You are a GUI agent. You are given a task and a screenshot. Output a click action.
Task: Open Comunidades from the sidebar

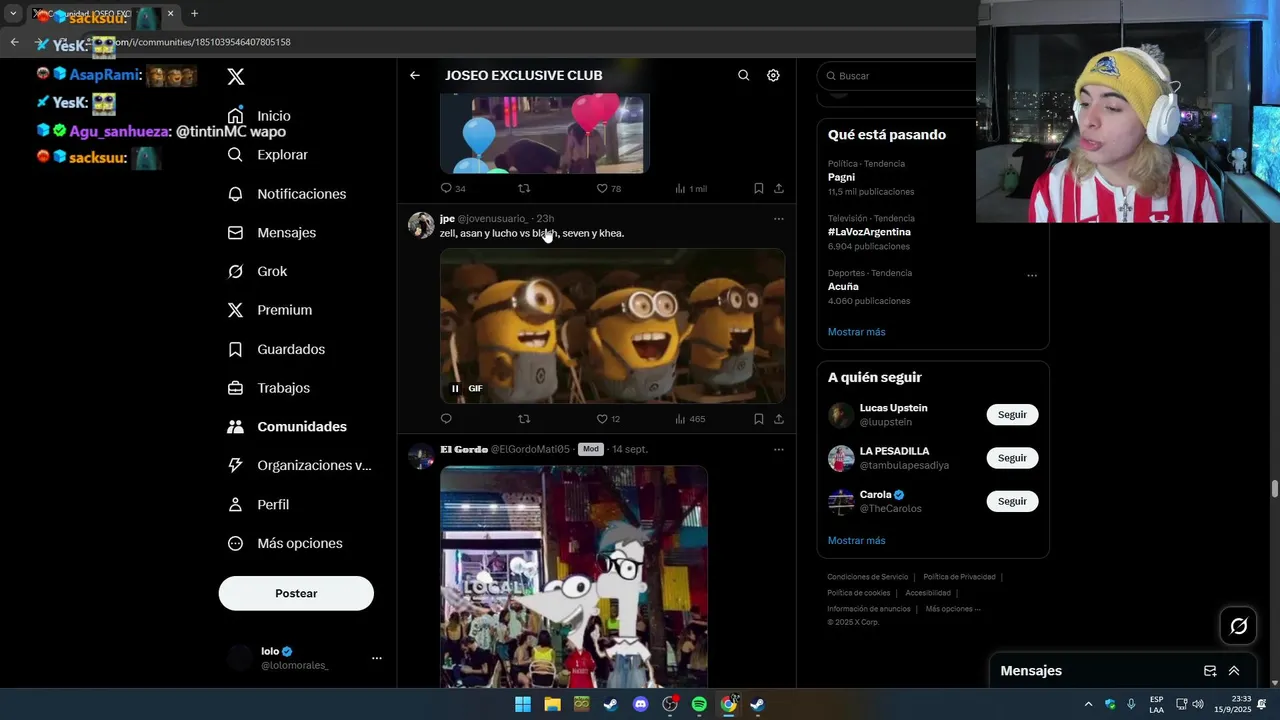click(x=287, y=427)
